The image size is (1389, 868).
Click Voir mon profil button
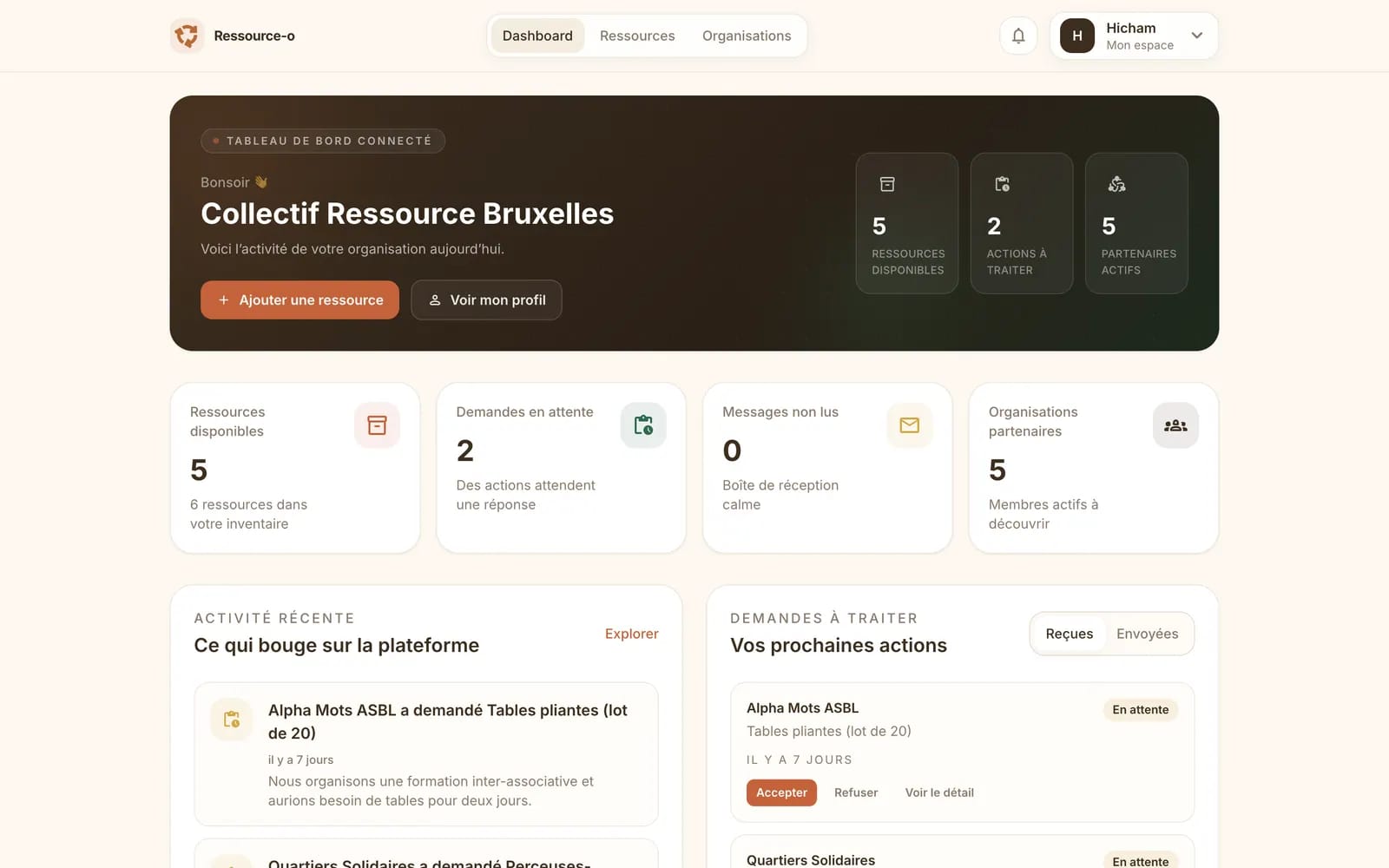coord(486,299)
